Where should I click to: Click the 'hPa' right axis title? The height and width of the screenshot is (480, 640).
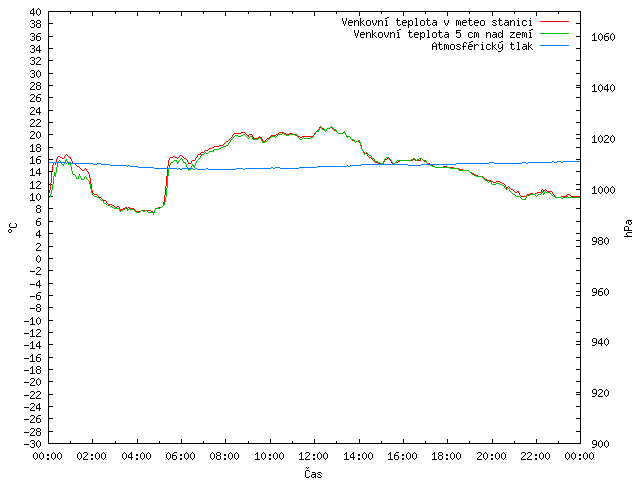628,228
